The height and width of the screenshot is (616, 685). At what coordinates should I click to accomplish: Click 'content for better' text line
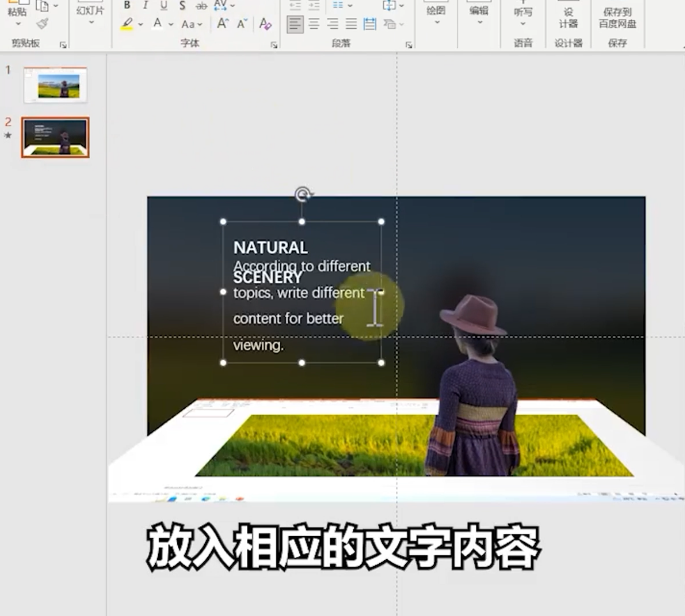pos(288,319)
